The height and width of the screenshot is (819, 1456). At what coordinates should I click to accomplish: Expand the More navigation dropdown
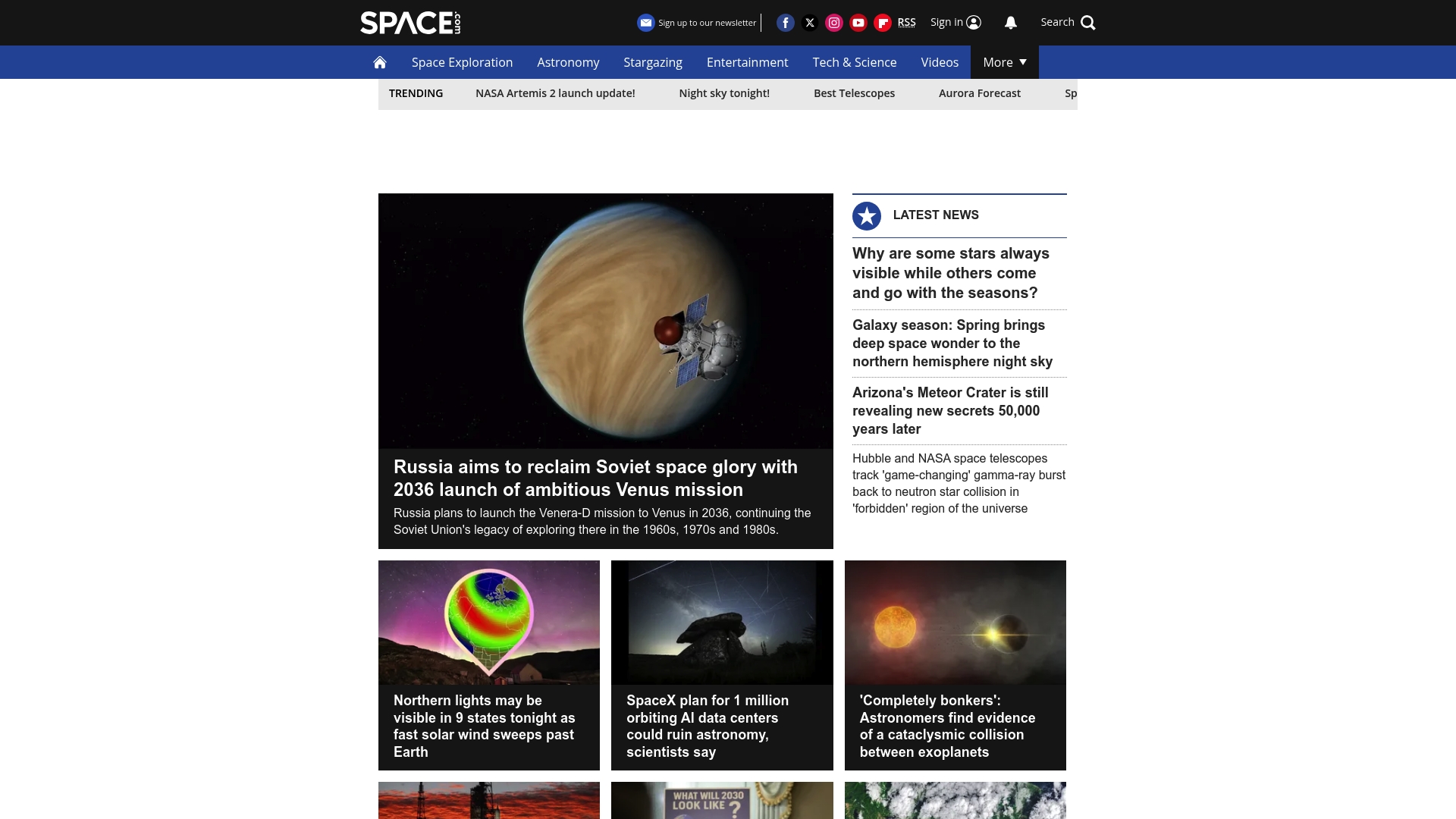click(x=1004, y=63)
